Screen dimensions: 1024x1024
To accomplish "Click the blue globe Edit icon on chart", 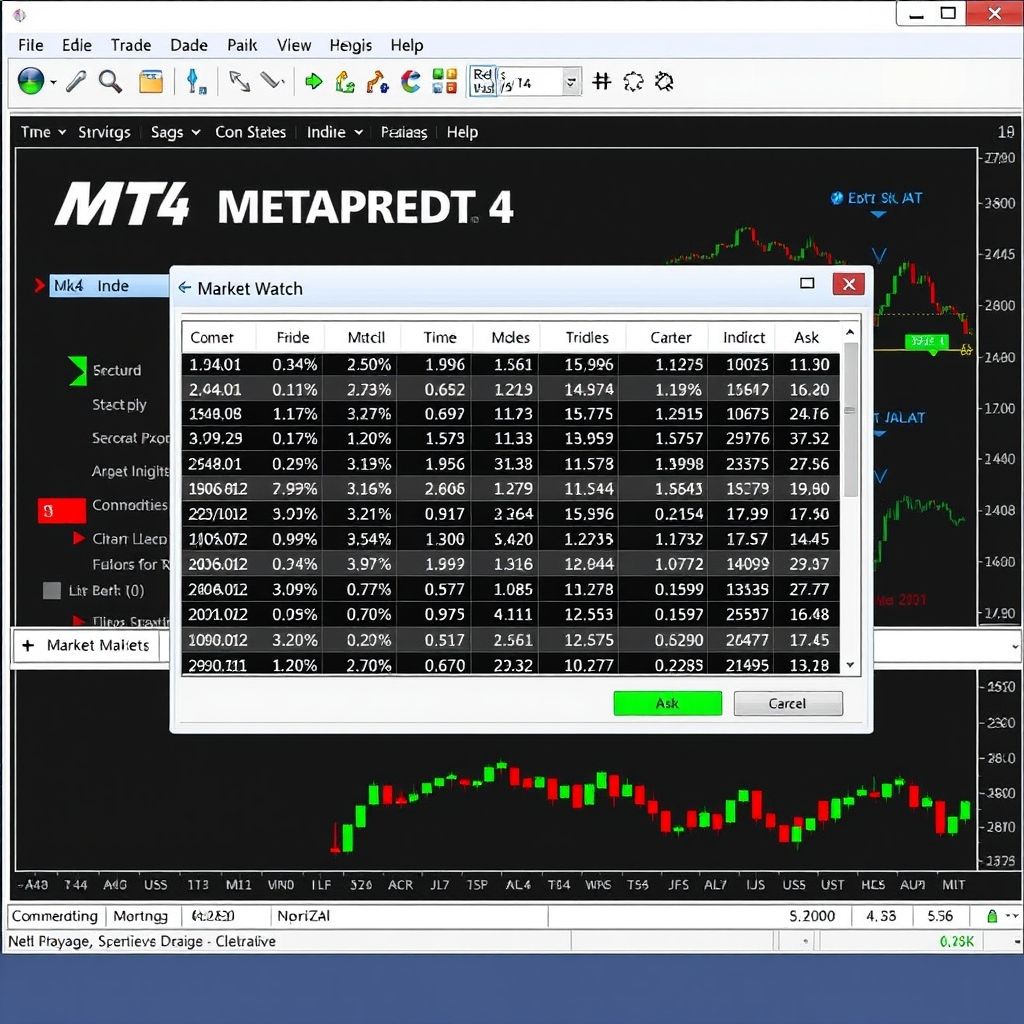I will 836,198.
